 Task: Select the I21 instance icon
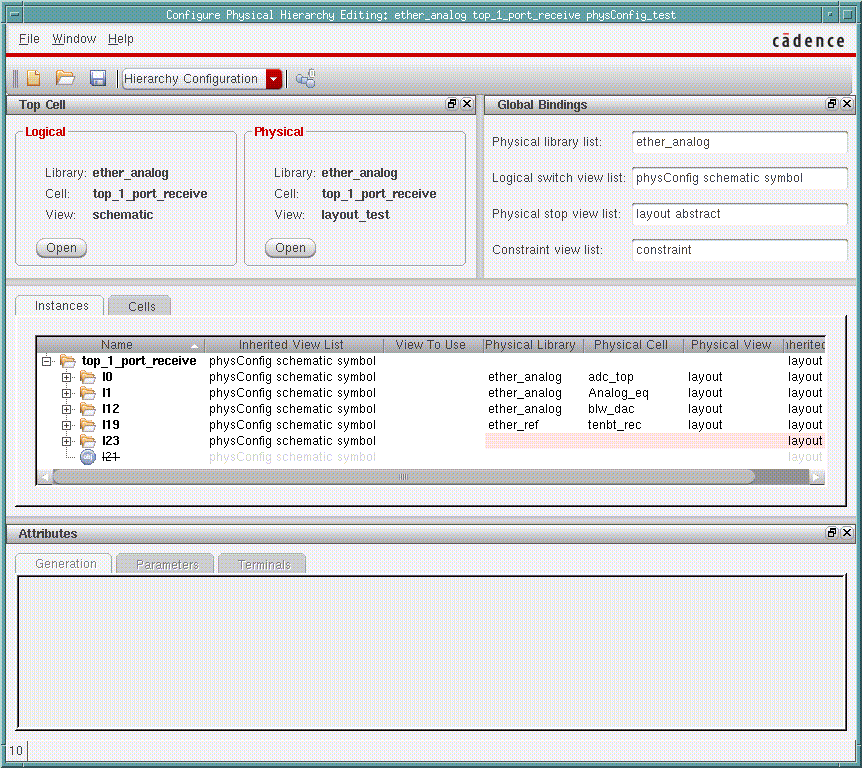tap(87, 457)
